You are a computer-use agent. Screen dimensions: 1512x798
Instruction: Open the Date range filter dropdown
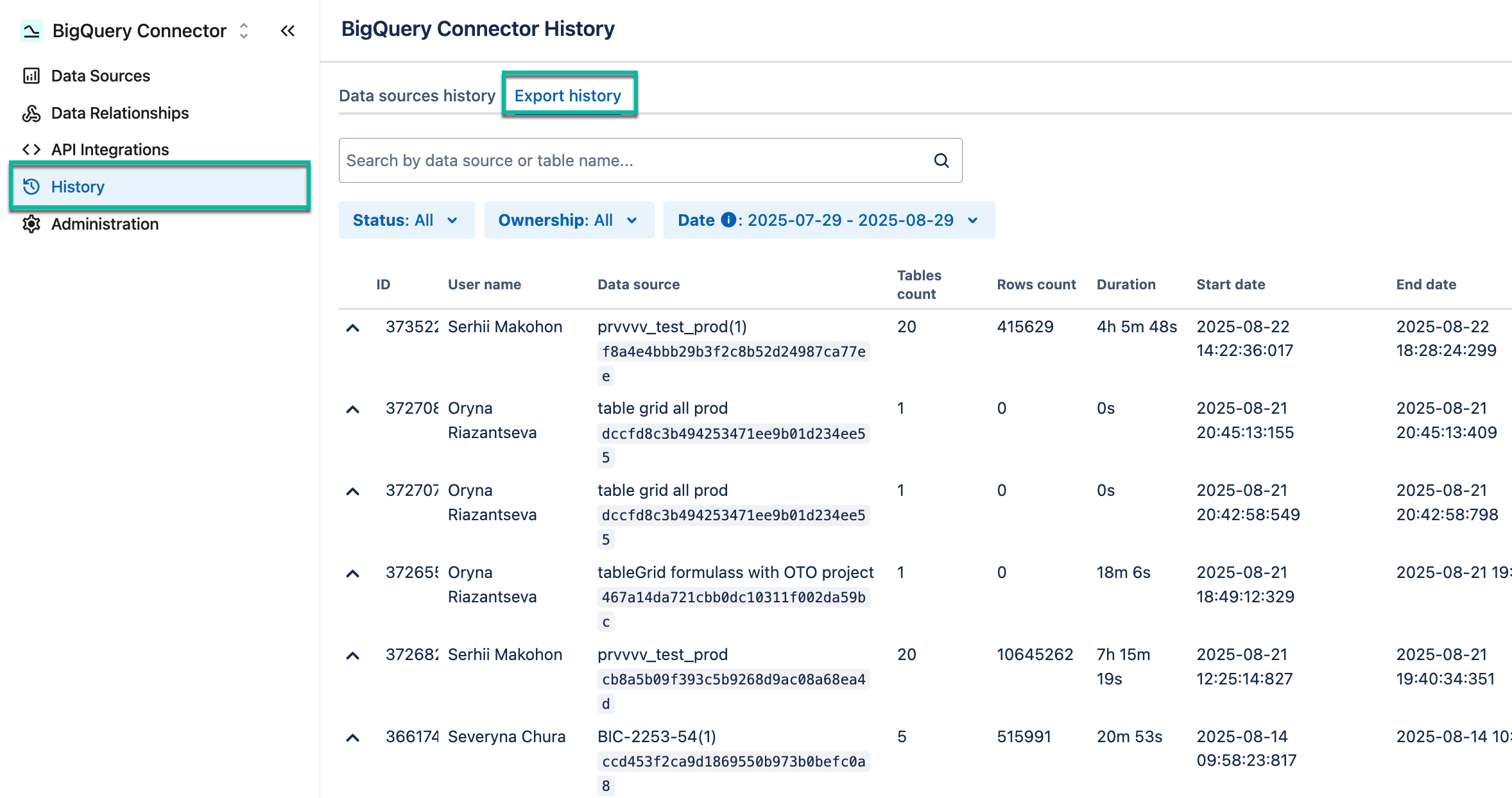827,219
